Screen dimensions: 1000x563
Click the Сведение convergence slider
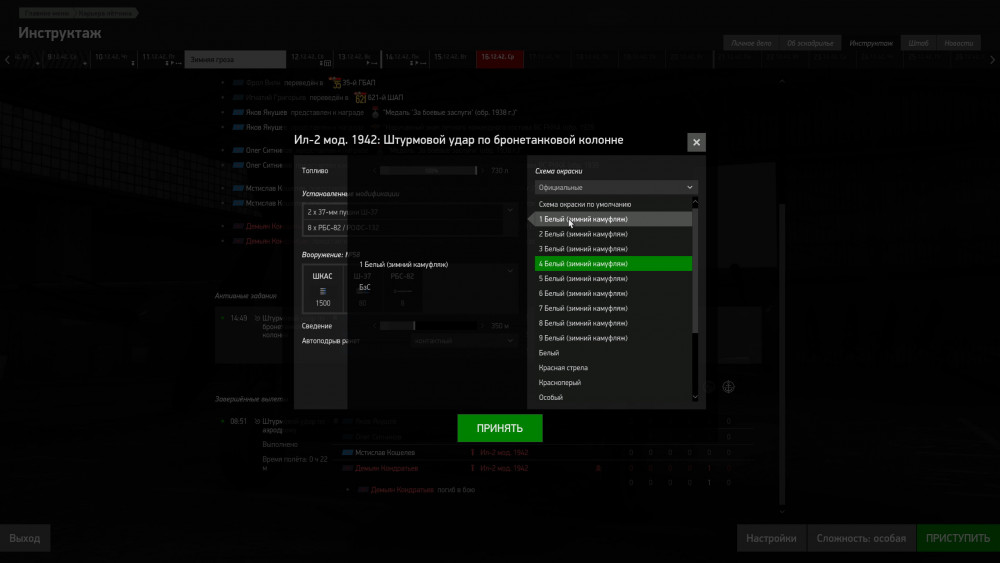pyautogui.click(x=429, y=326)
